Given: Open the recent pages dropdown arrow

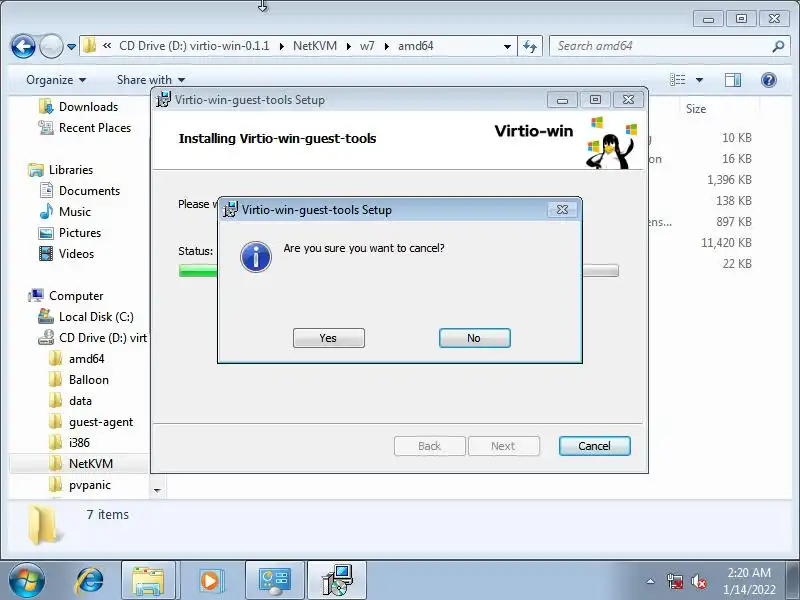Looking at the screenshot, I should (71, 46).
